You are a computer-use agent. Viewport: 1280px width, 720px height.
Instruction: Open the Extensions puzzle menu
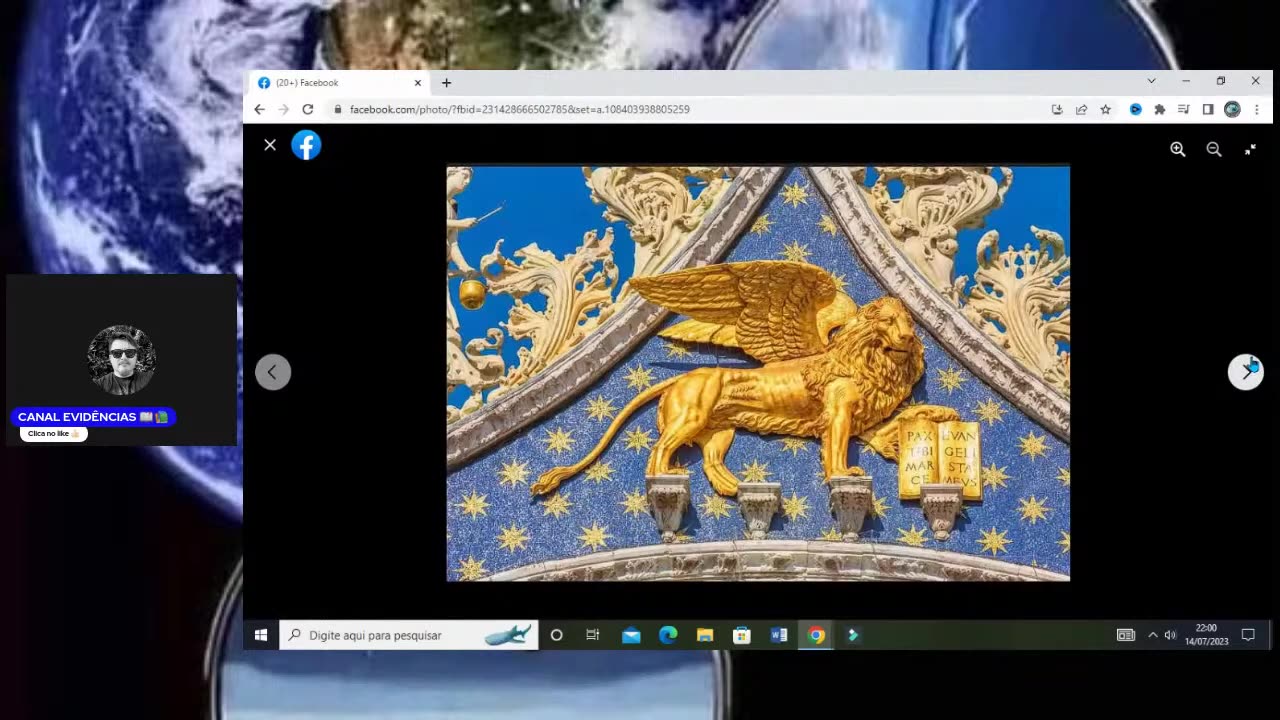(x=1160, y=109)
